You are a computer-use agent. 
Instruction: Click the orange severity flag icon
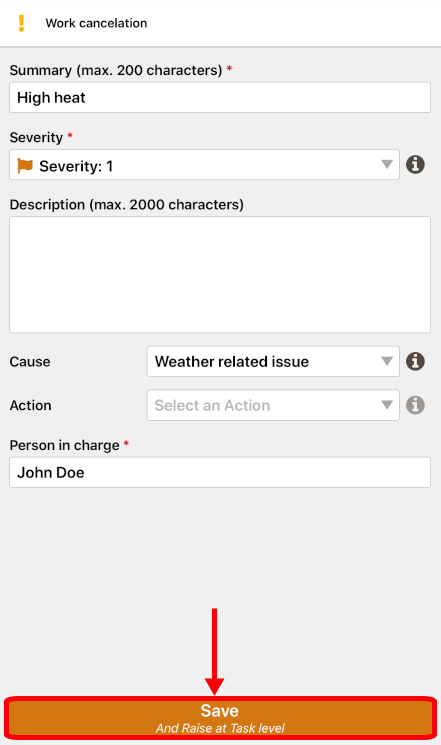click(25, 165)
